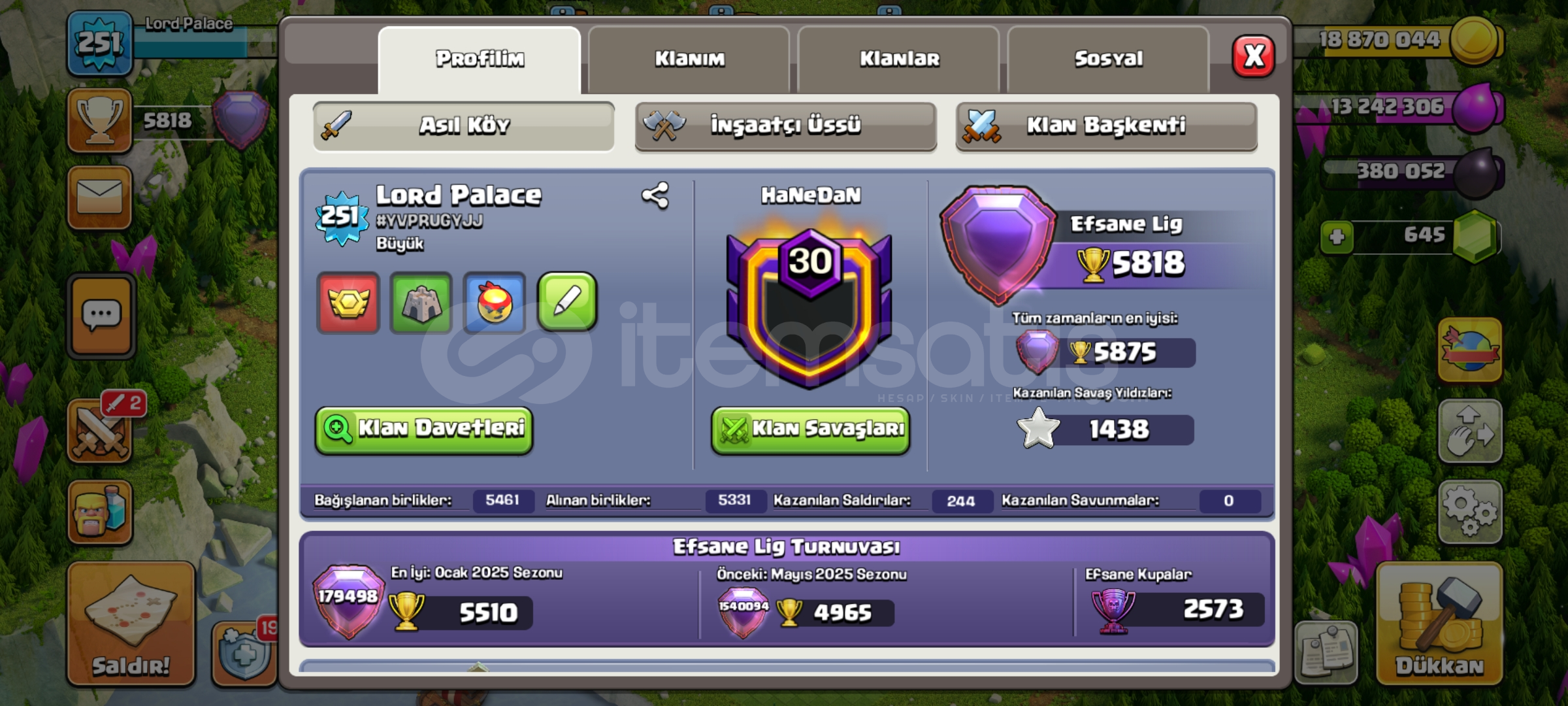This screenshot has height=706, width=1568.
Task: Select the Klan Başkenti view
Action: point(1106,126)
